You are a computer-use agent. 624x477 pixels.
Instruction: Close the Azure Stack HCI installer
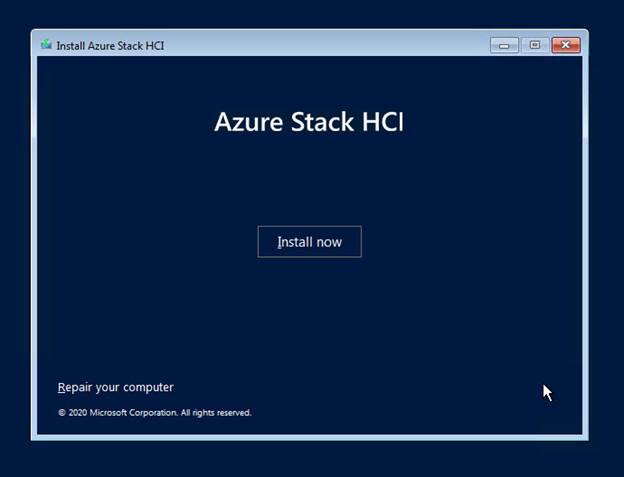click(566, 45)
